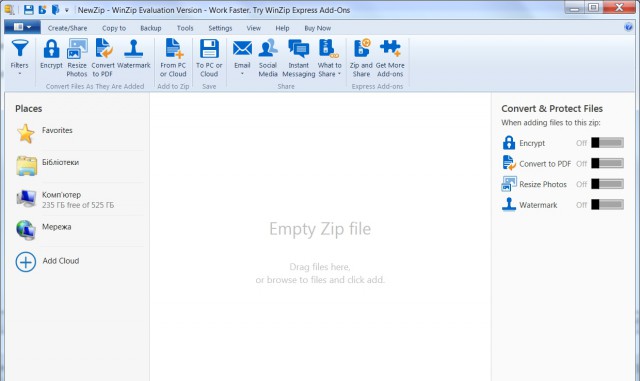Open Favorites star in Places
640x381 pixels.
point(26,134)
